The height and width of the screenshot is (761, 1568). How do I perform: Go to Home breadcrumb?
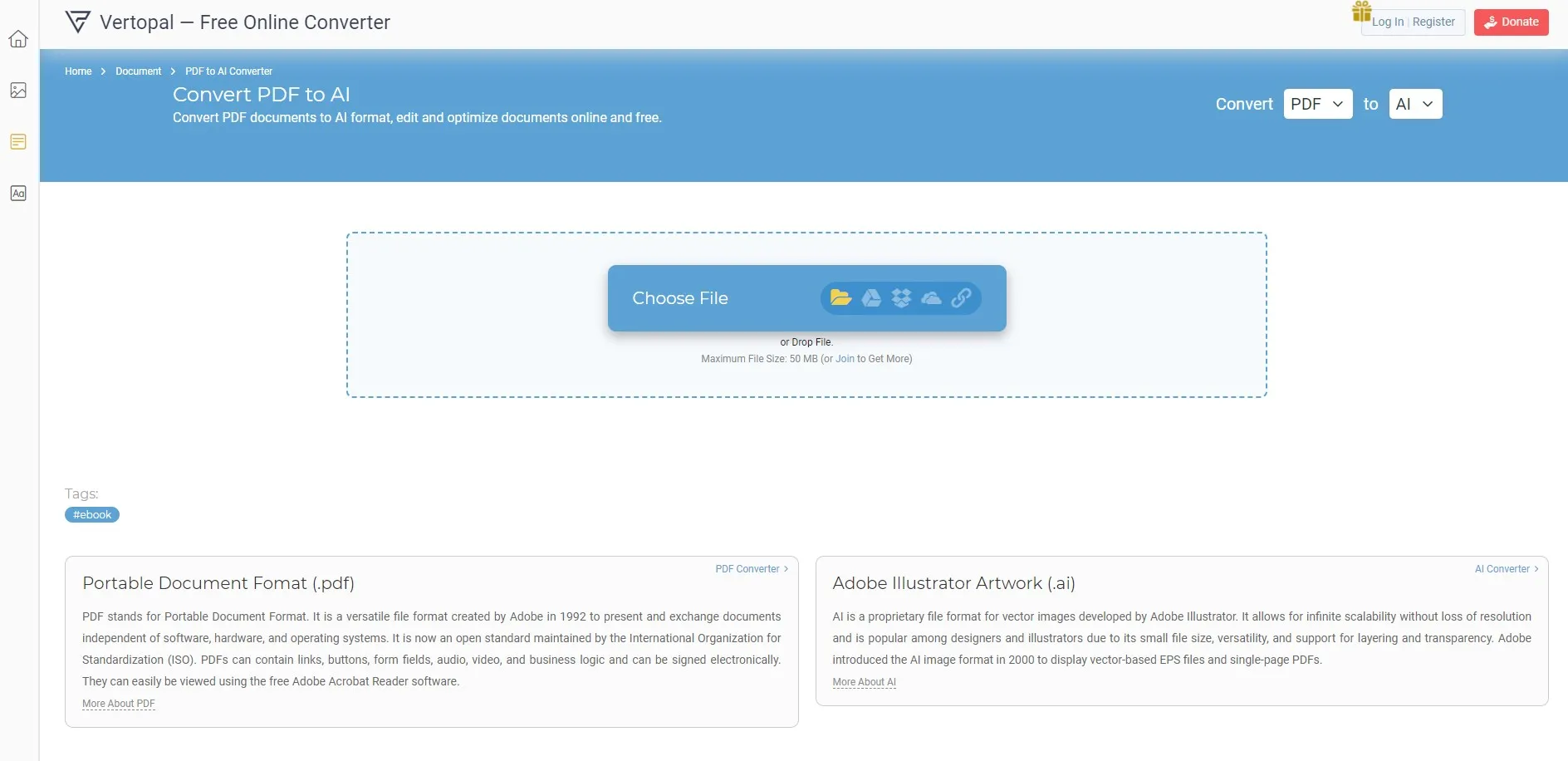pyautogui.click(x=78, y=71)
